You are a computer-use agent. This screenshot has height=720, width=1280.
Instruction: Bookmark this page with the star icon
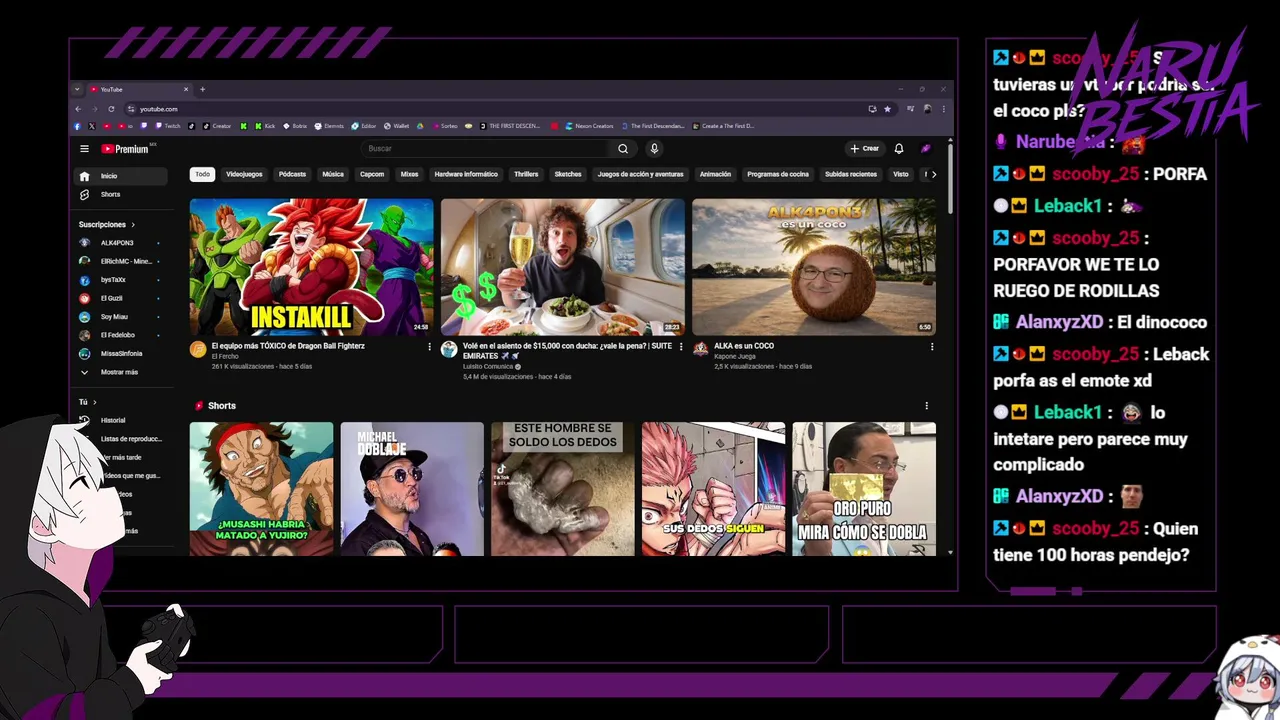(887, 109)
